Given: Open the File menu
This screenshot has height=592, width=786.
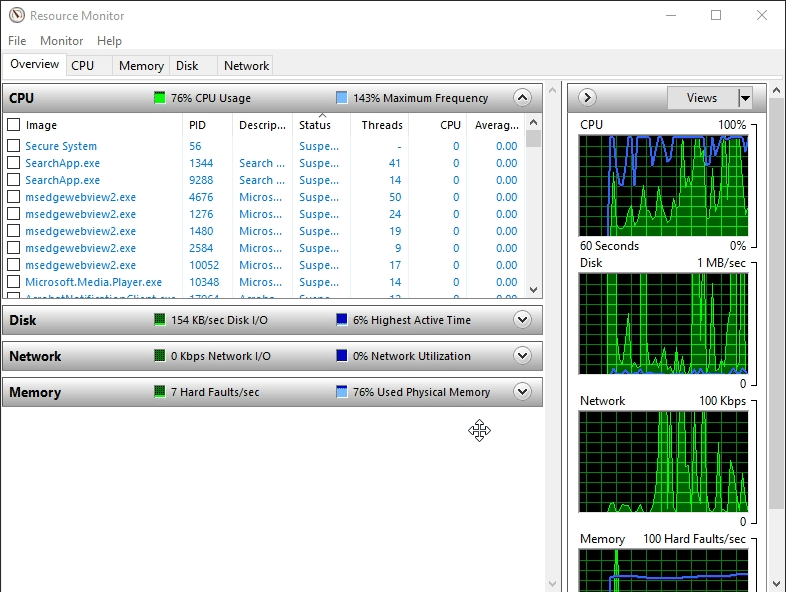Looking at the screenshot, I should point(17,41).
